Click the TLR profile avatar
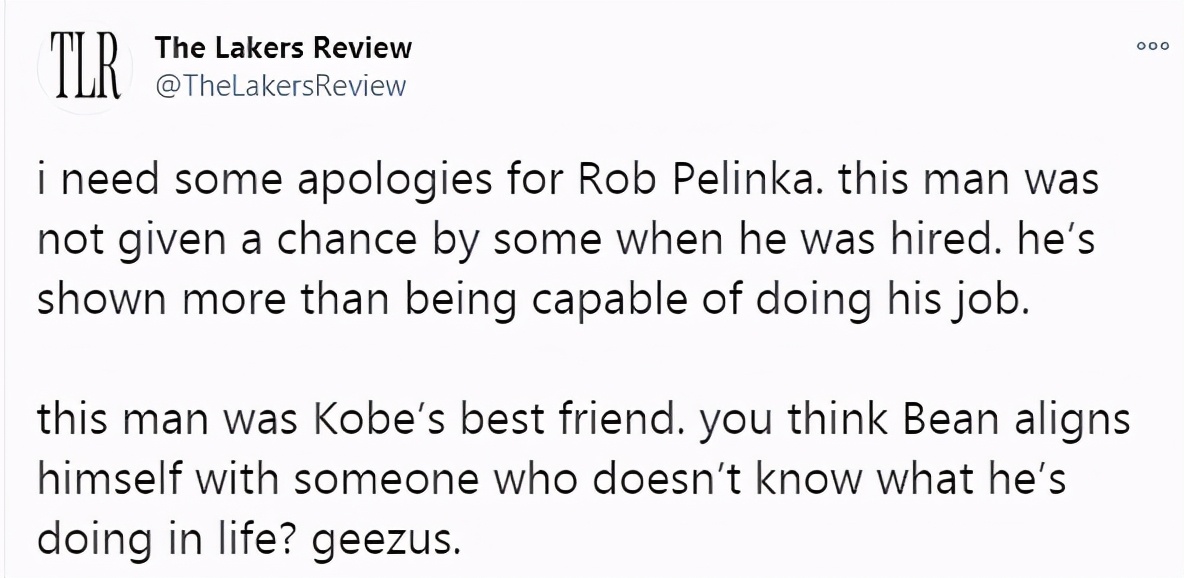 [x=85, y=66]
